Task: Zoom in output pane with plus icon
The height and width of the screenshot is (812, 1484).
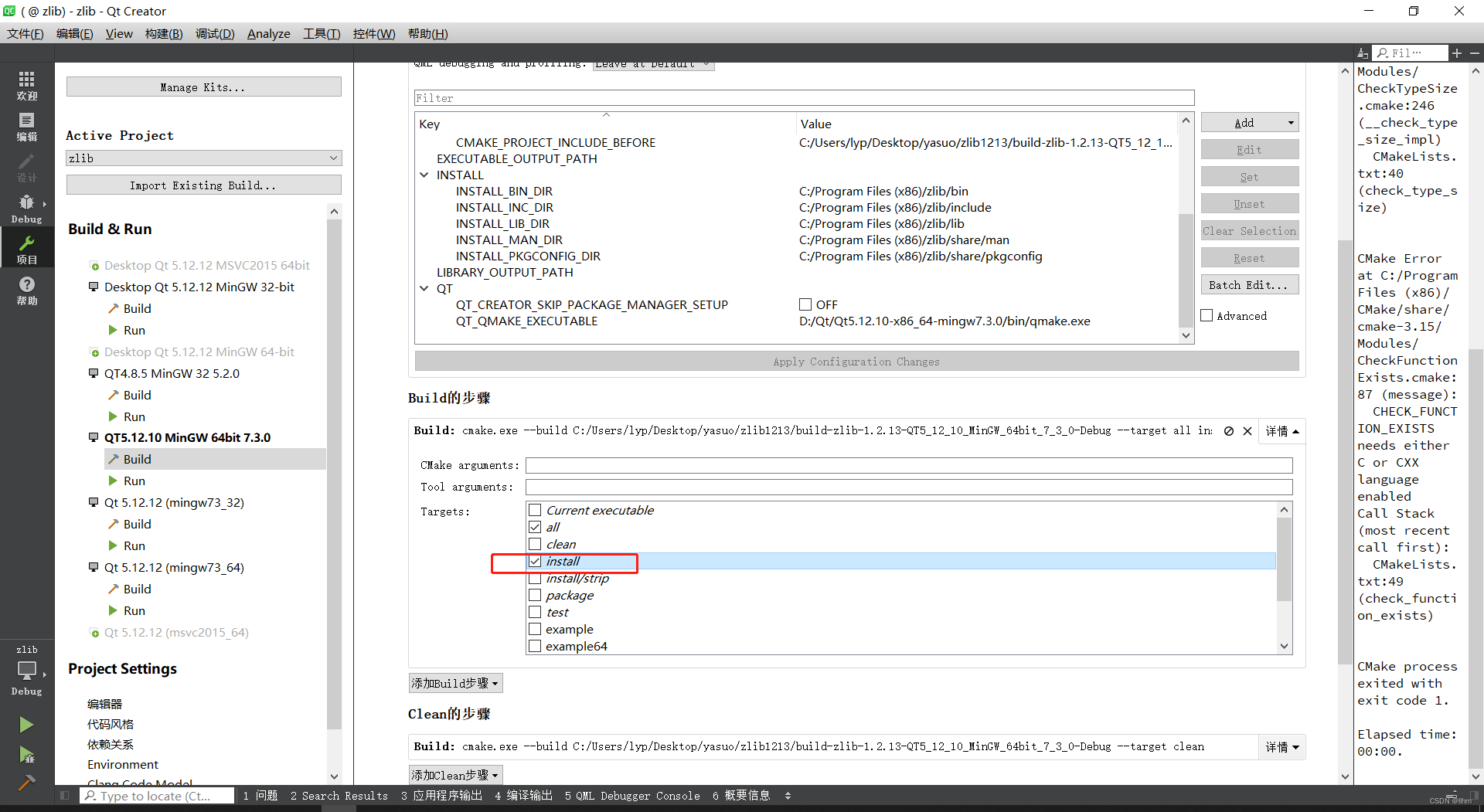Action: tap(1457, 53)
